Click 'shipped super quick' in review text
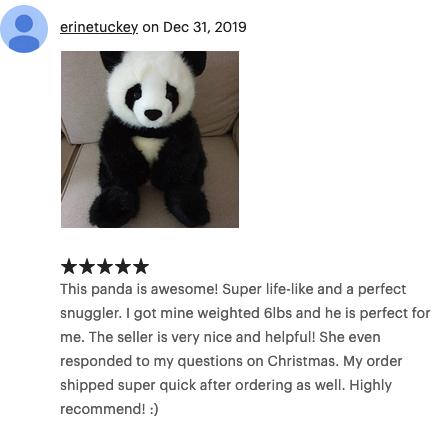This screenshot has height=430, width=437. coord(128,385)
